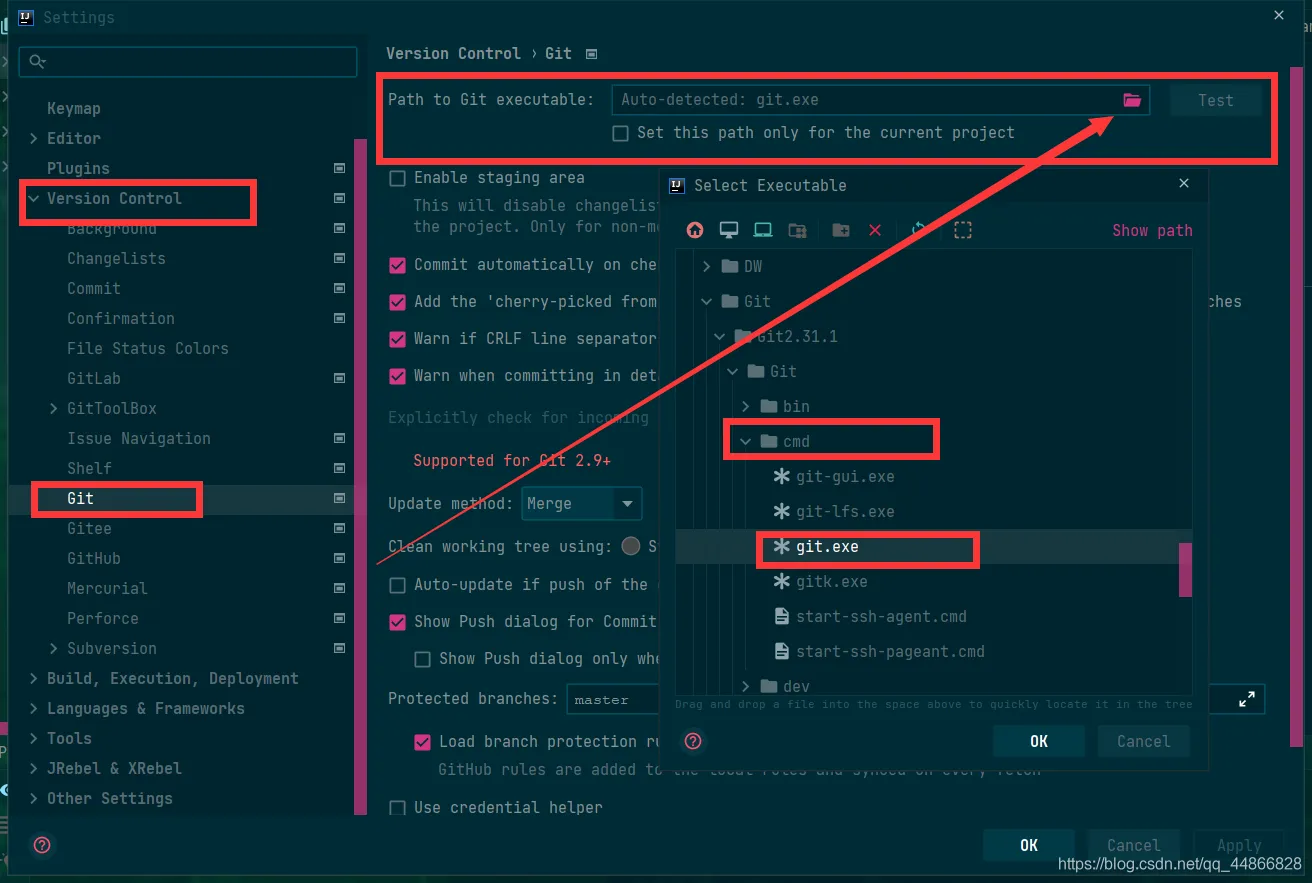Expand the DW folder in file tree
The image size is (1312, 883).
707,266
